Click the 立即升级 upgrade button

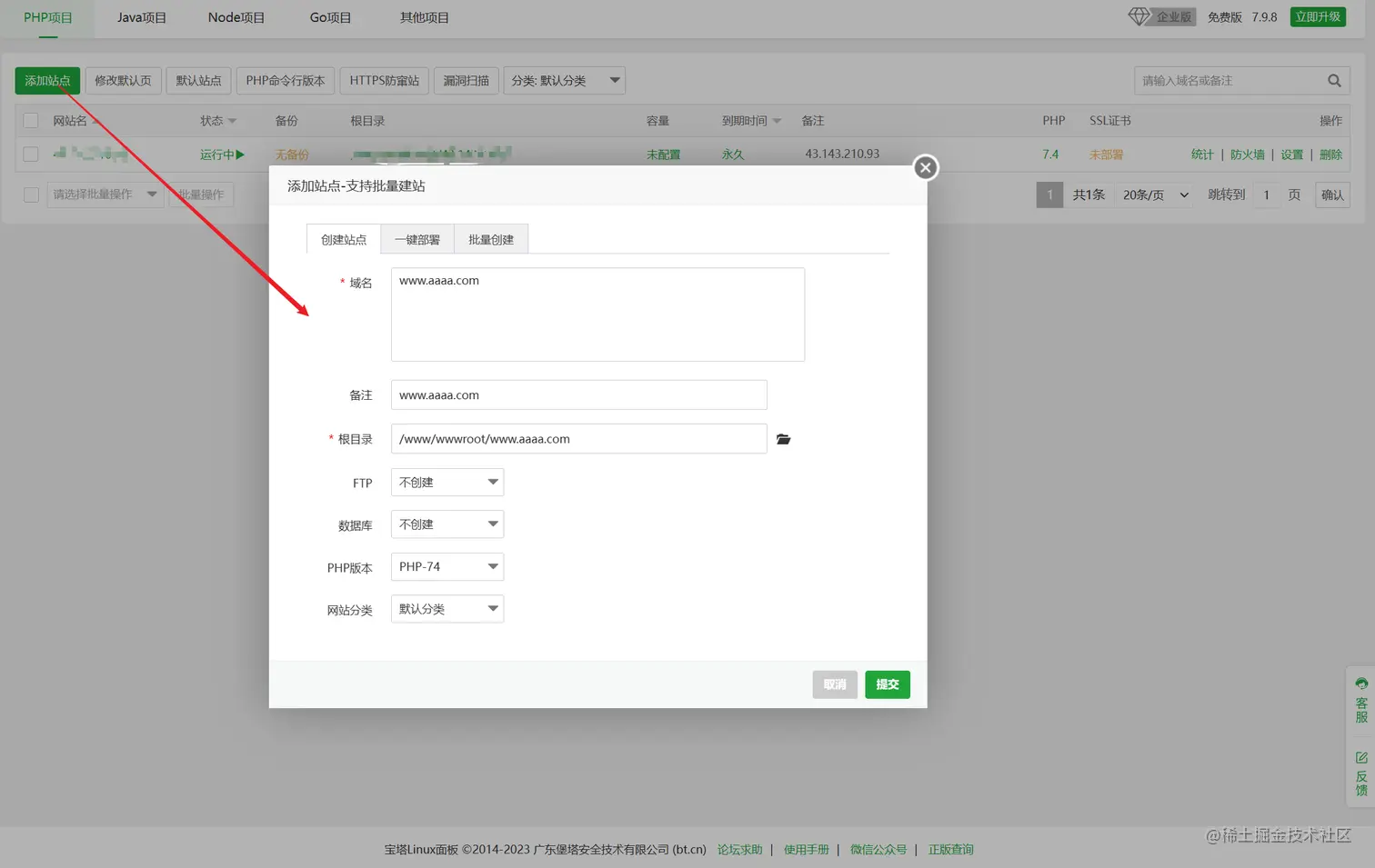[x=1318, y=16]
